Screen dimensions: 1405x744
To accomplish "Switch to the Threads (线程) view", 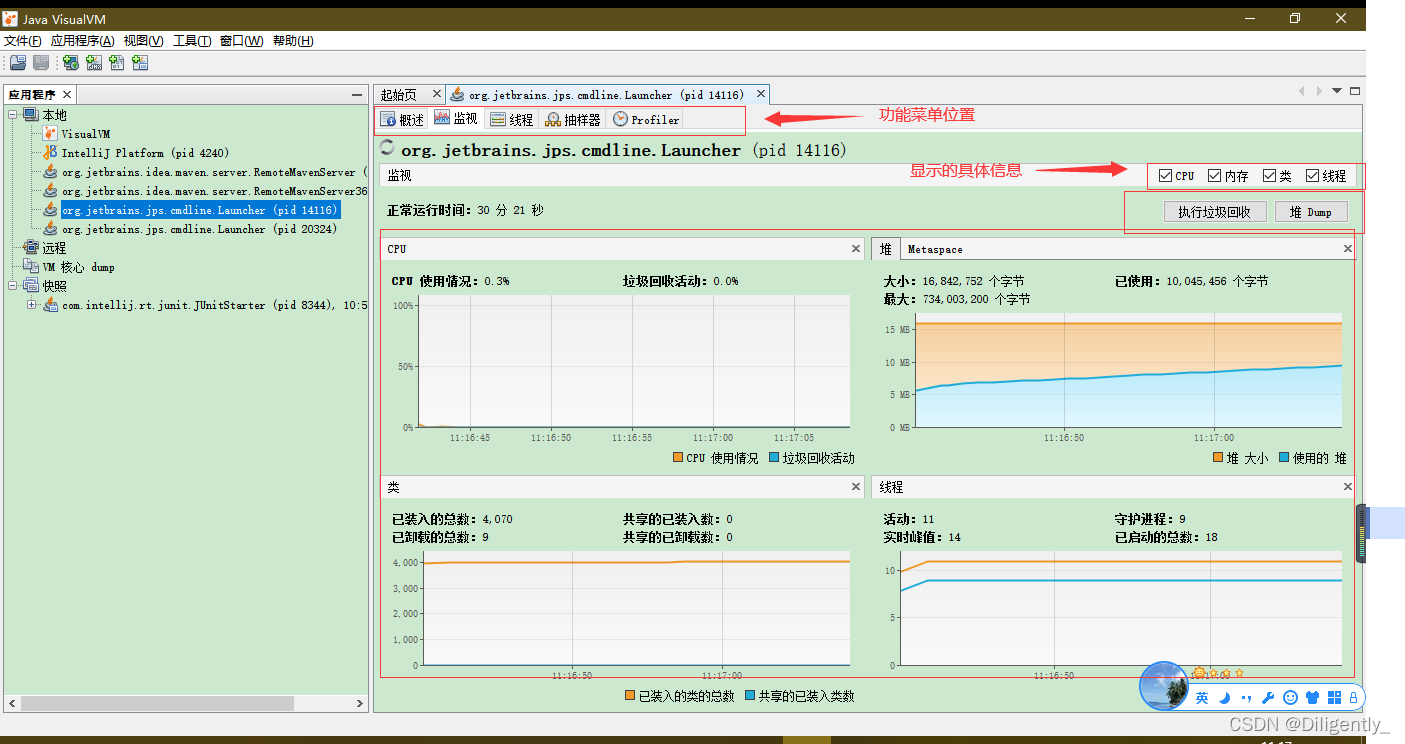I will [x=511, y=118].
